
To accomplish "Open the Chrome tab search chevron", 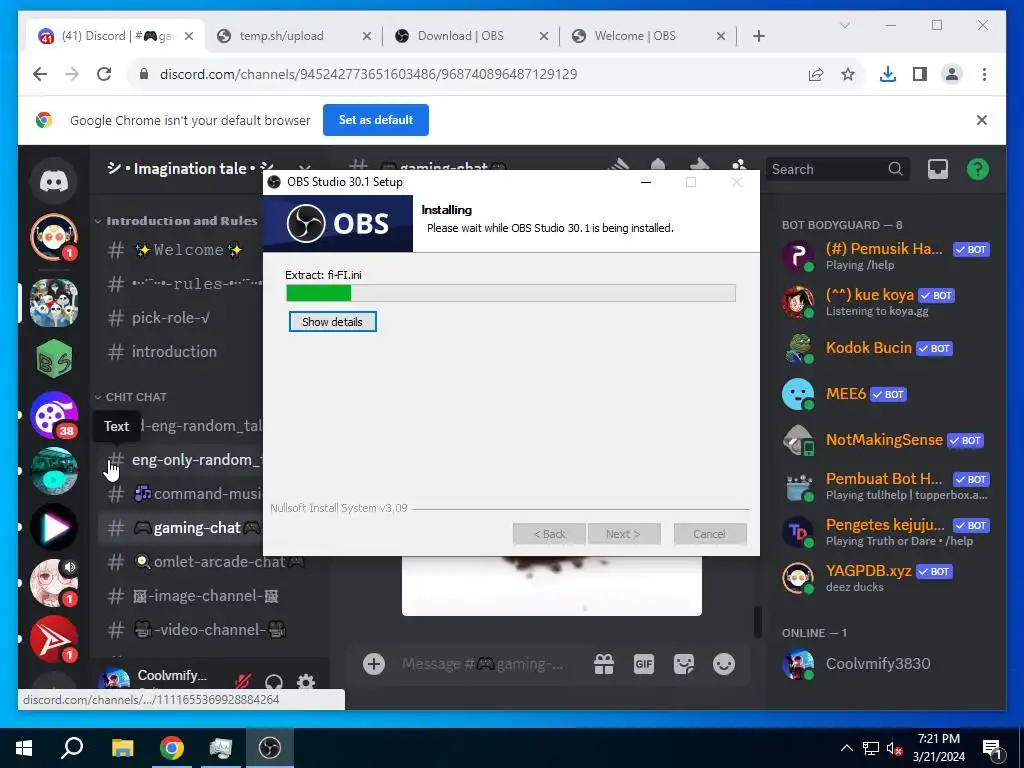I will pyautogui.click(x=844, y=25).
